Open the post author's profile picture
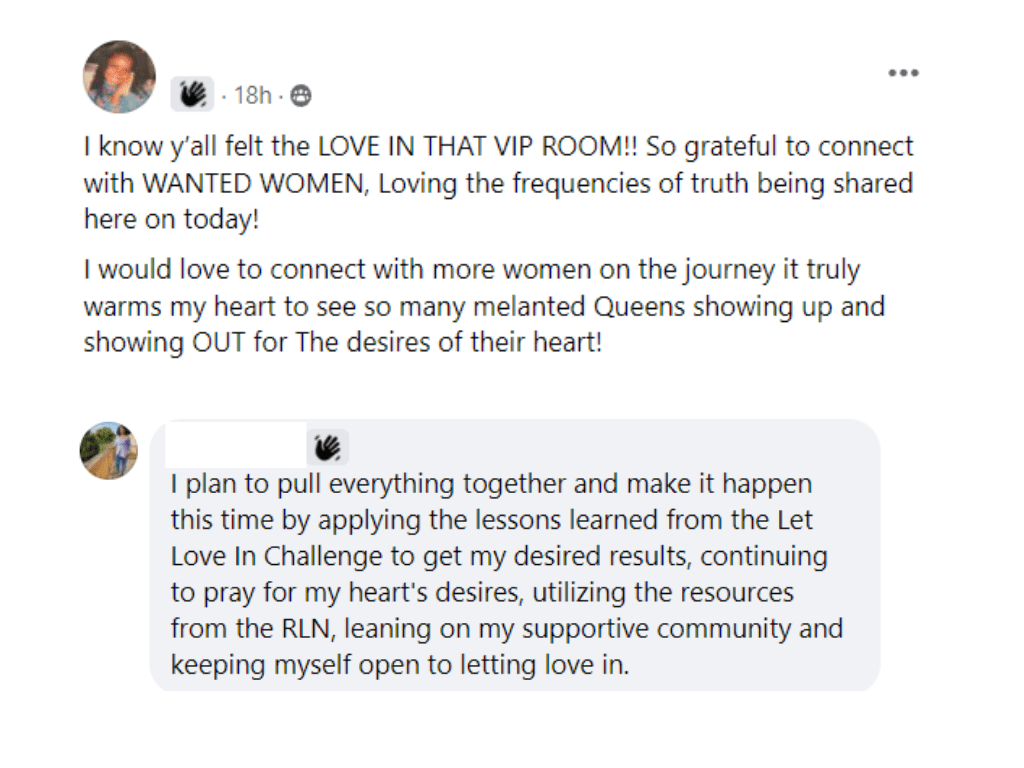This screenshot has height=768, width=1024. (119, 77)
